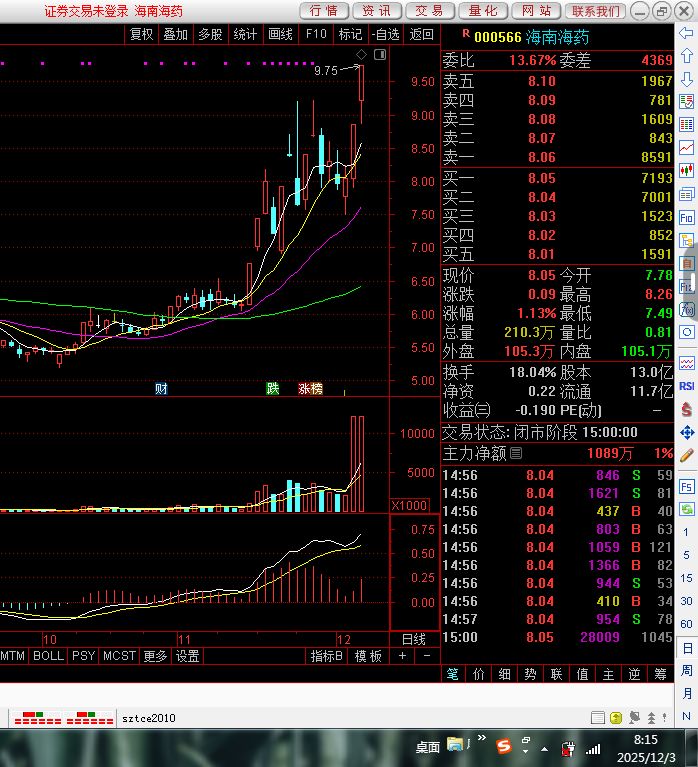698x767 pixels.
Task: Switch to 60-minute period
Action: (x=686, y=624)
